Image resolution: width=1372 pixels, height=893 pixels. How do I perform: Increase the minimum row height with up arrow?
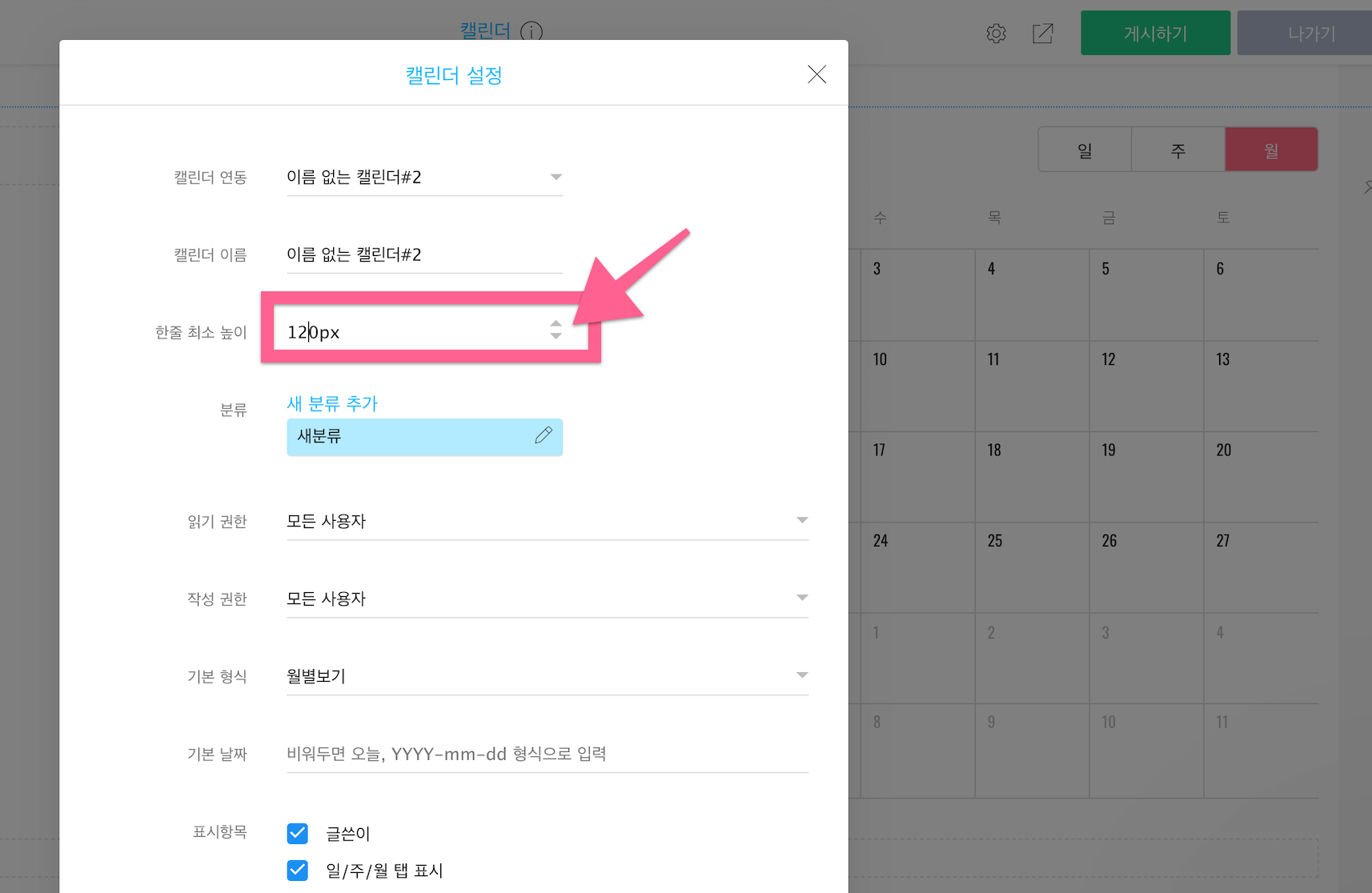coord(556,324)
